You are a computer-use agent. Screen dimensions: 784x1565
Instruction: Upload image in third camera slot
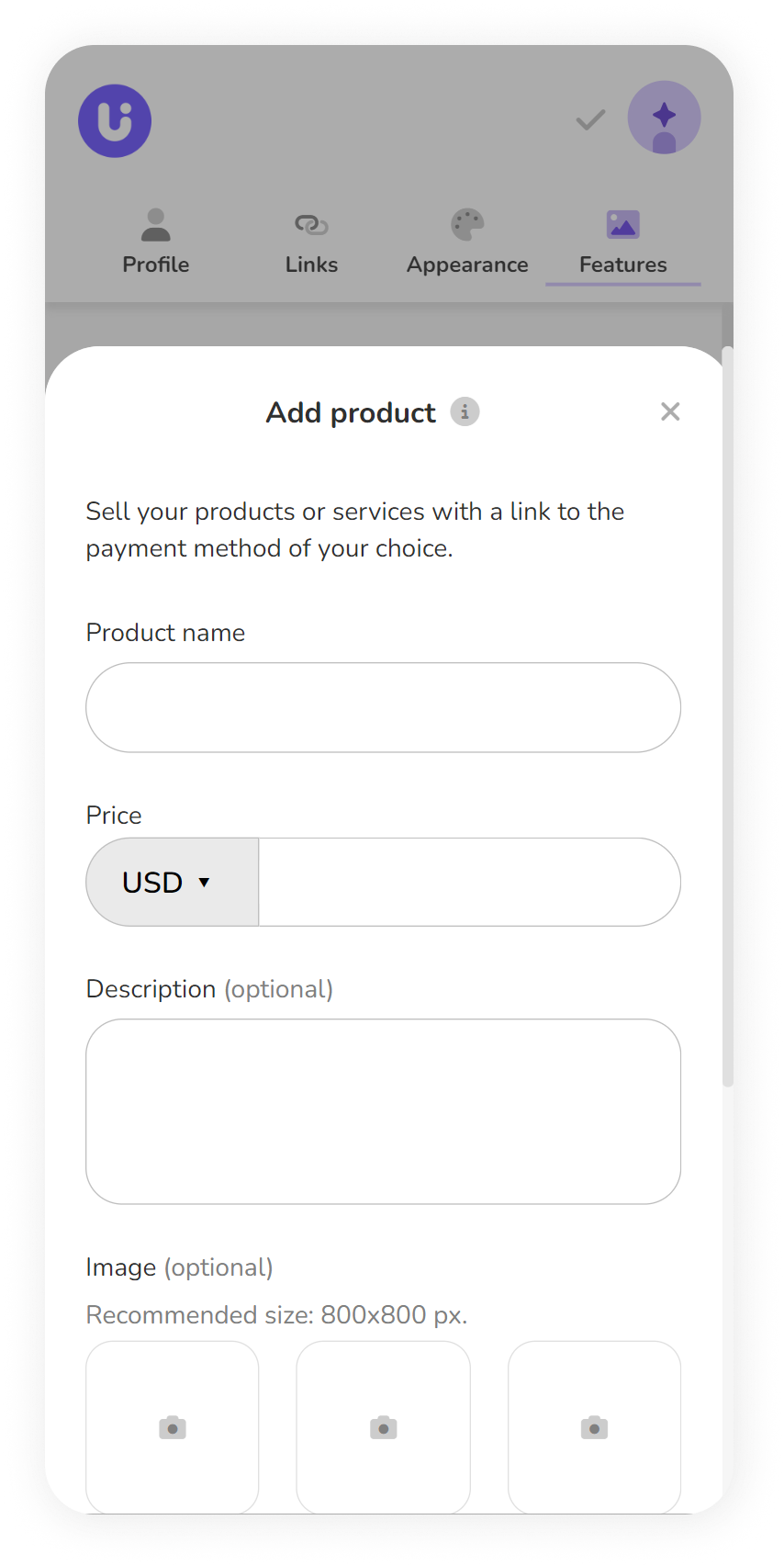click(594, 1428)
